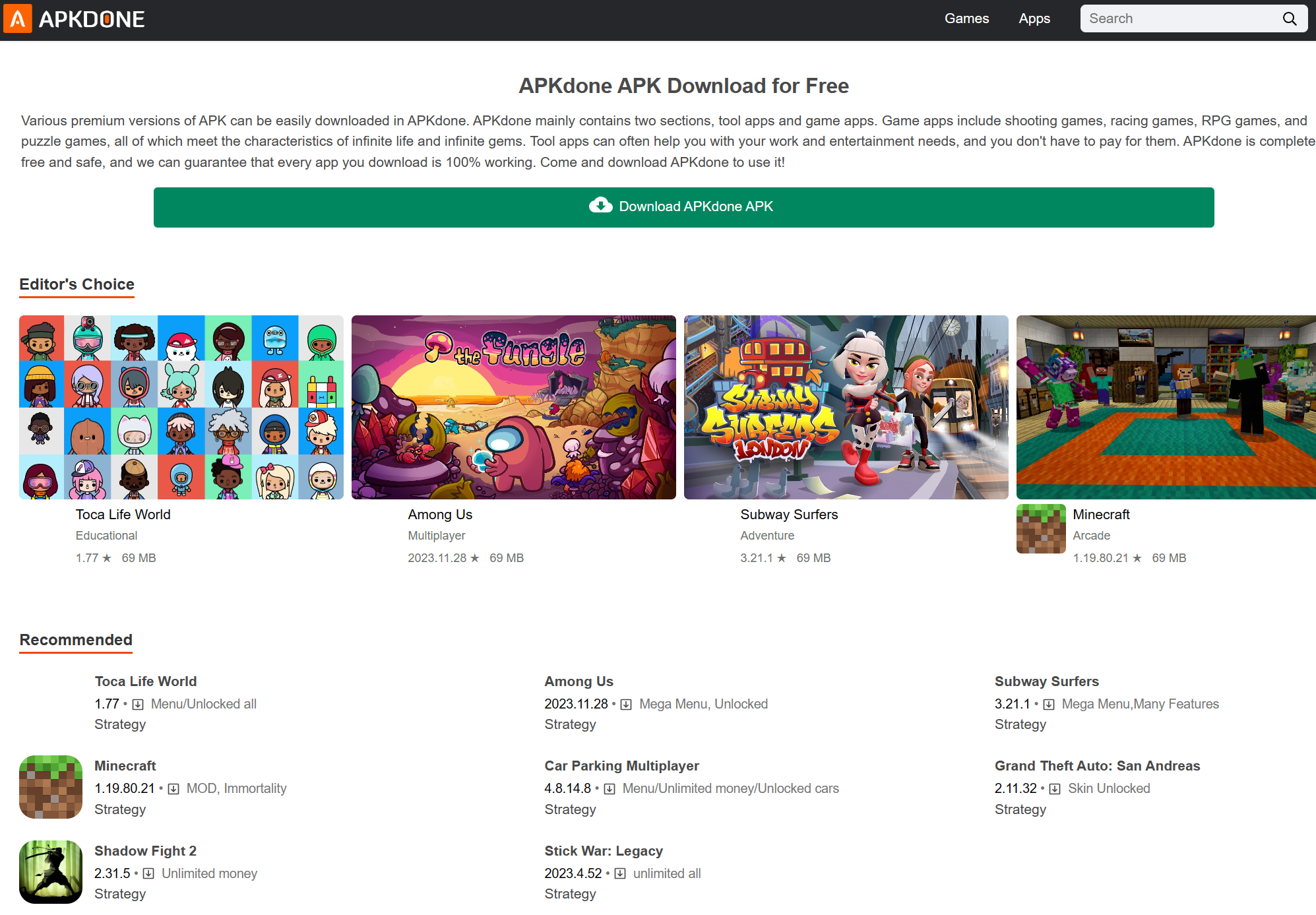The image size is (1316, 915).
Task: Click the cloud download icon on green button
Action: (x=600, y=206)
